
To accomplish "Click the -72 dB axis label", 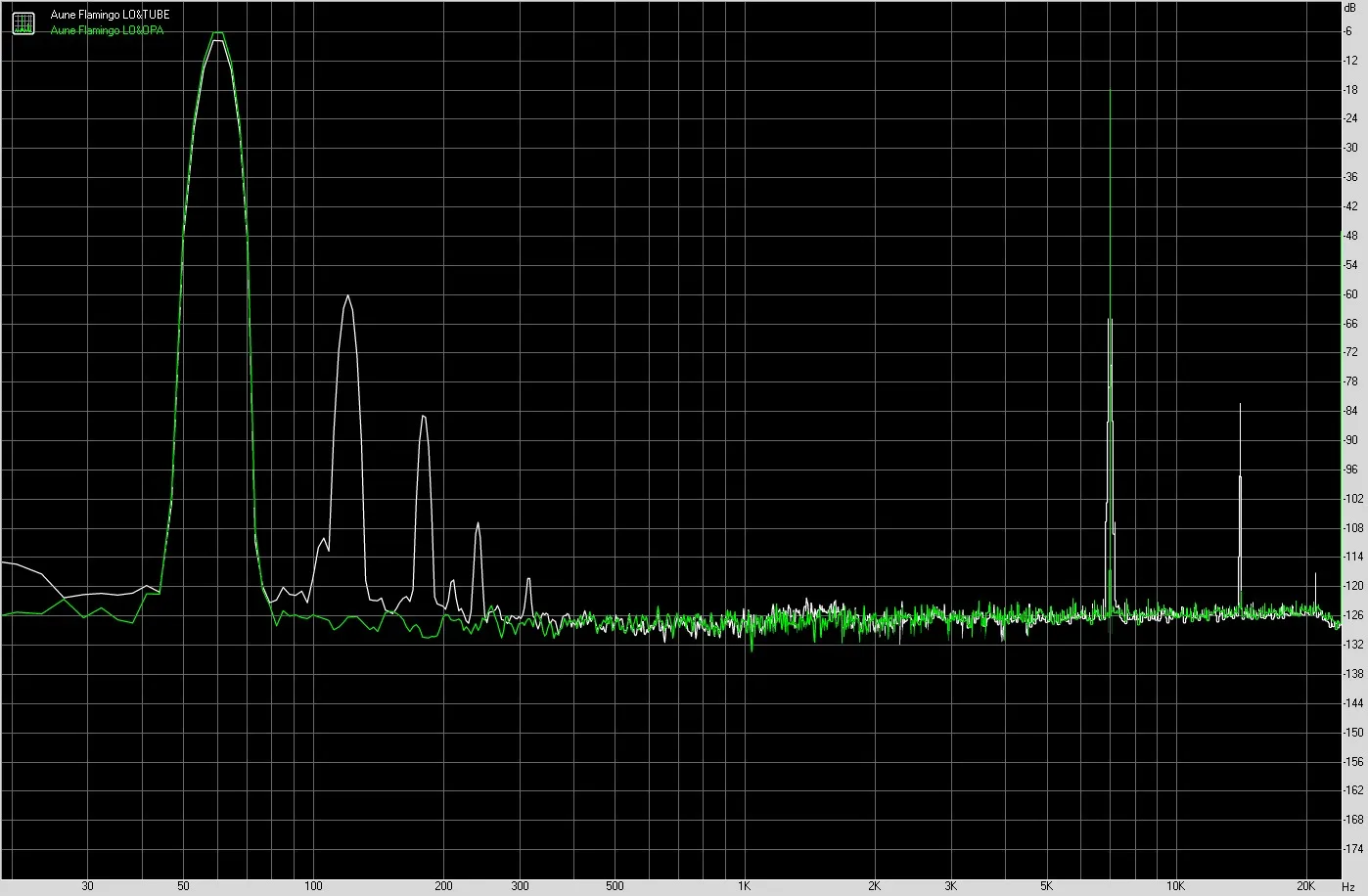I will tap(1350, 352).
